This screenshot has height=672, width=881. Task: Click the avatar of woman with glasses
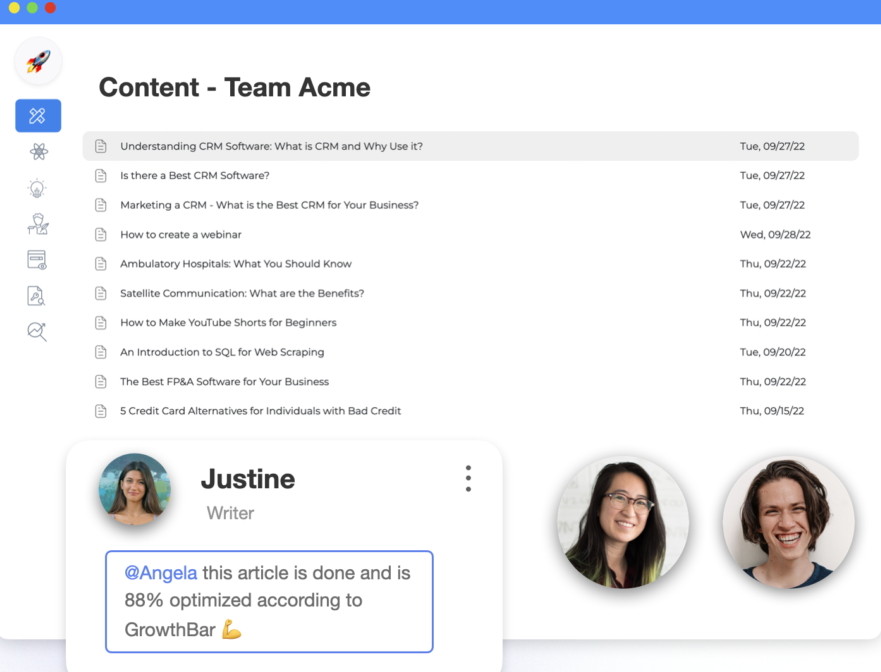(623, 522)
